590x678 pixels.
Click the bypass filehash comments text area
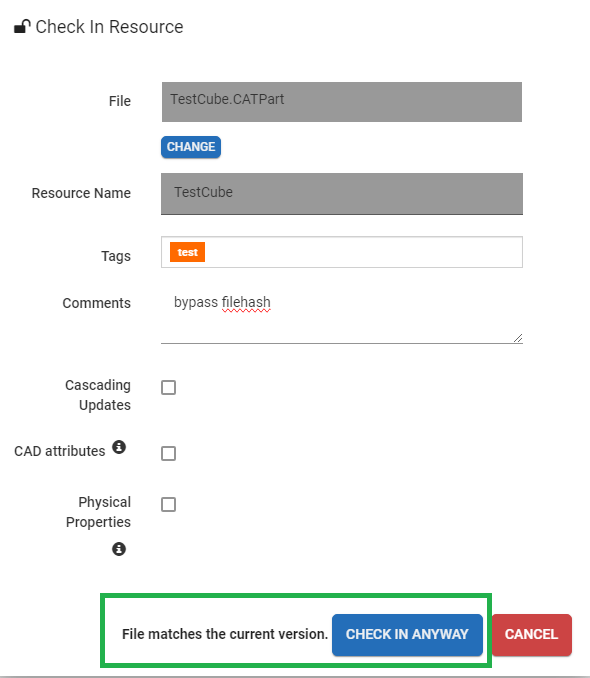[x=342, y=317]
